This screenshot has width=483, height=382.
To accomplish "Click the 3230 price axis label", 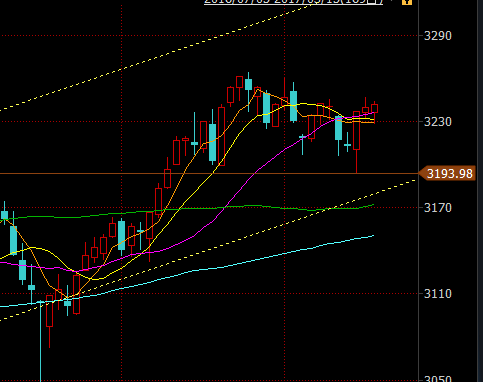I will pos(437,122).
